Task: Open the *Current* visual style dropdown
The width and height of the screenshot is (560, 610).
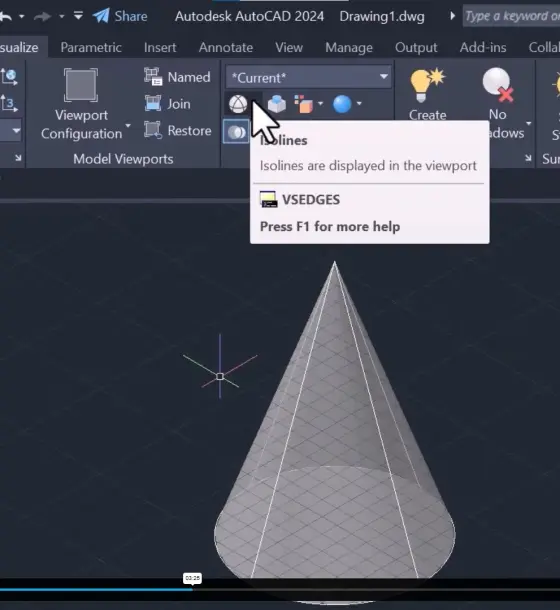Action: (309, 77)
